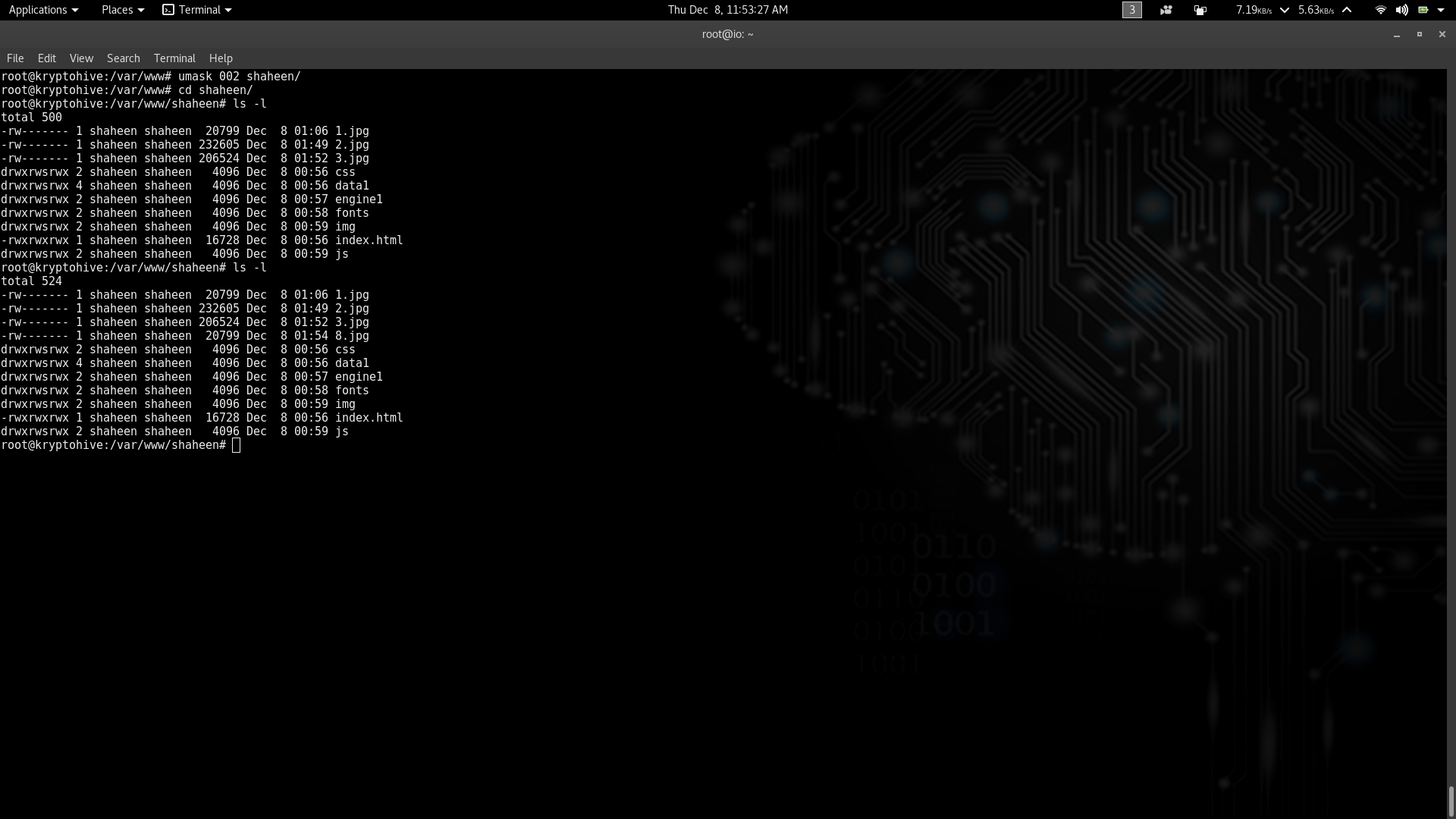Open the Wi-Fi network indicator
Screen dimensions: 1456x819
tap(1380, 10)
